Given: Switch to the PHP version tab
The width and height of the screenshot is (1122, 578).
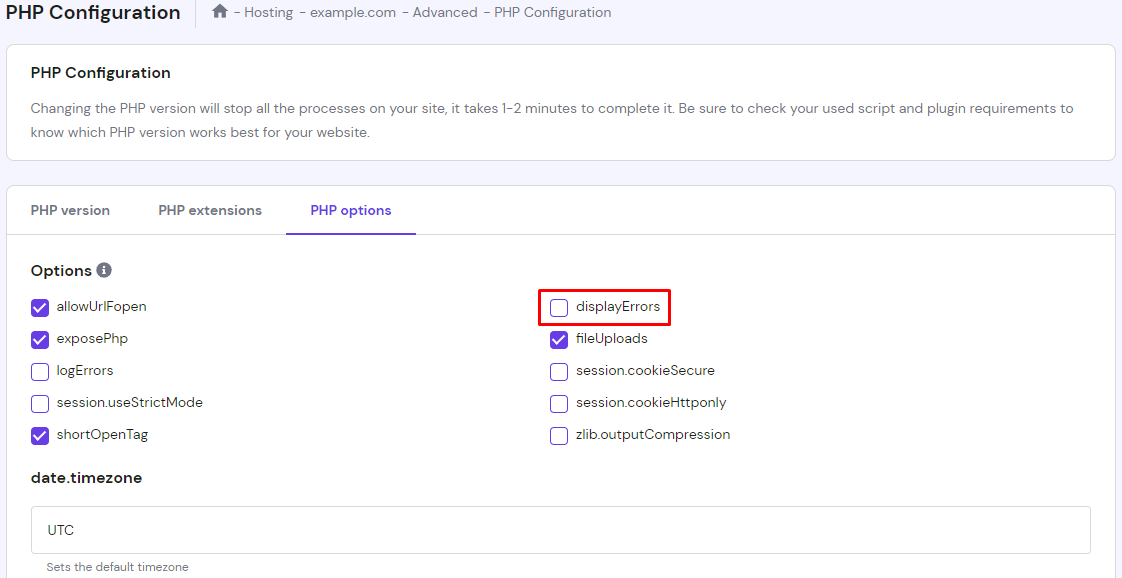Looking at the screenshot, I should click(x=70, y=210).
